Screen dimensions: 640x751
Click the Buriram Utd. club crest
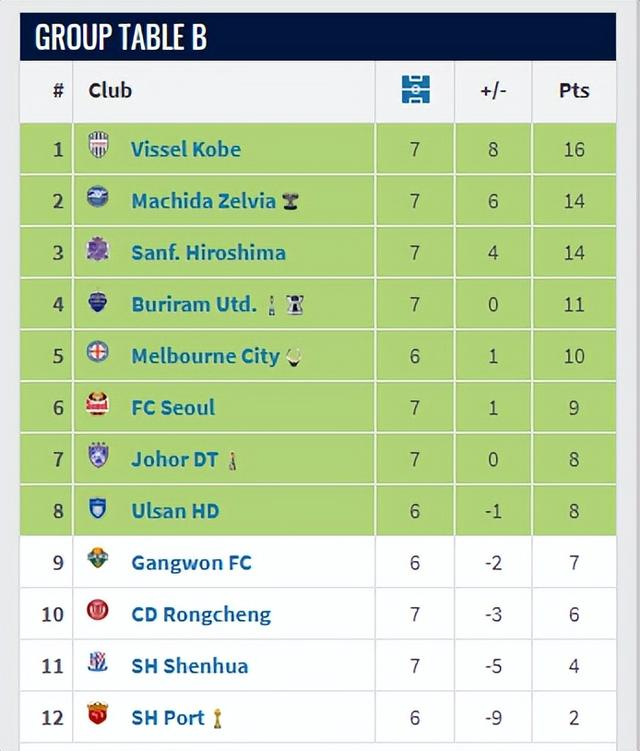(98, 302)
